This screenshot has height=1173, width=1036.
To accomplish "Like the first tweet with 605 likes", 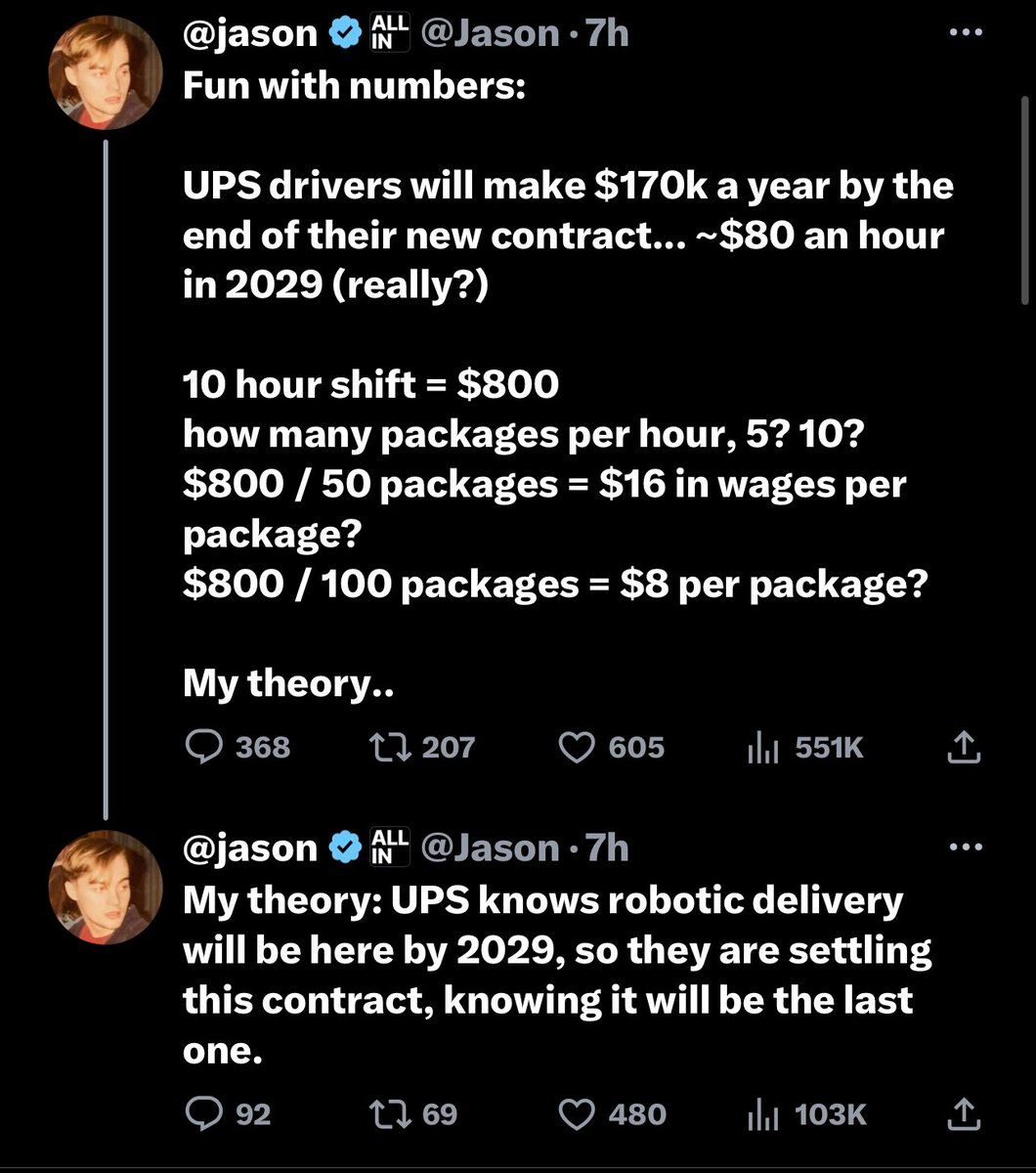I will (577, 748).
